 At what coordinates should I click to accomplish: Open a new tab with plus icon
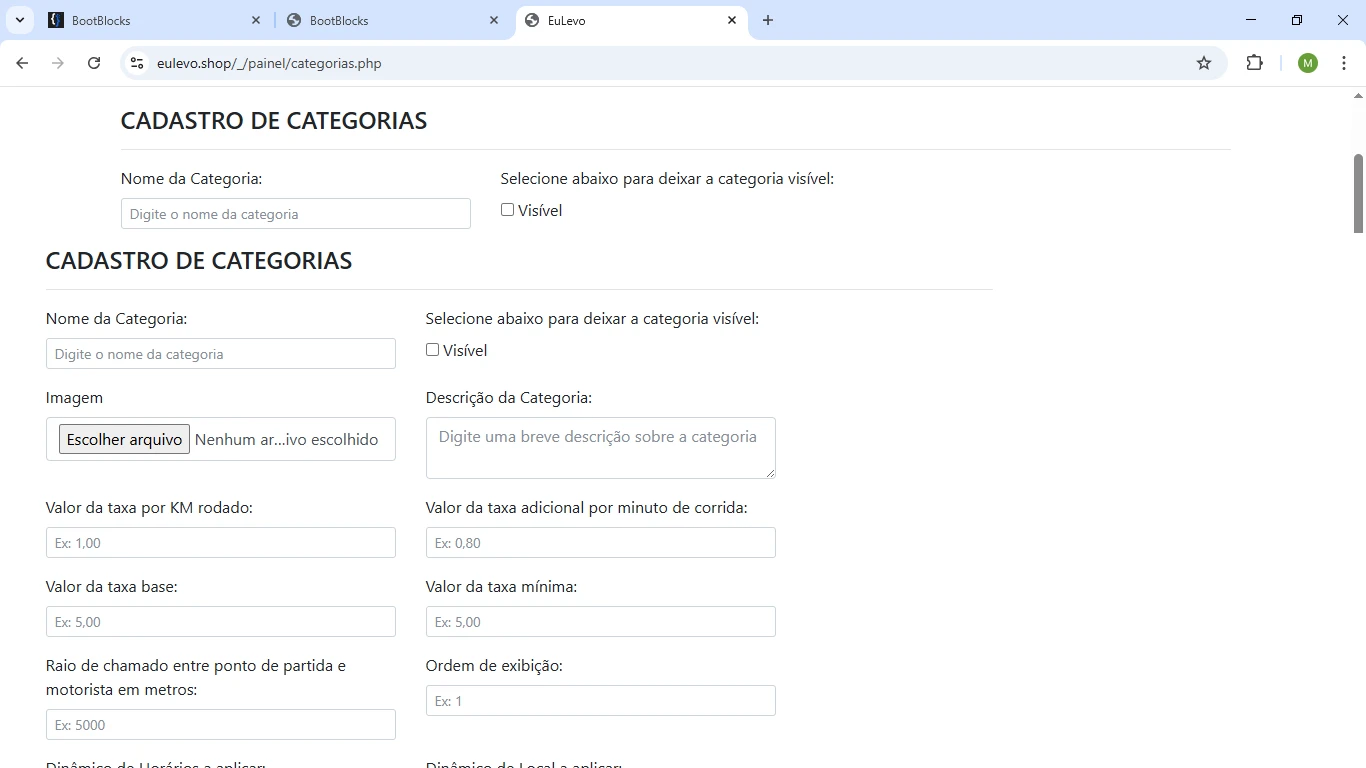click(768, 20)
